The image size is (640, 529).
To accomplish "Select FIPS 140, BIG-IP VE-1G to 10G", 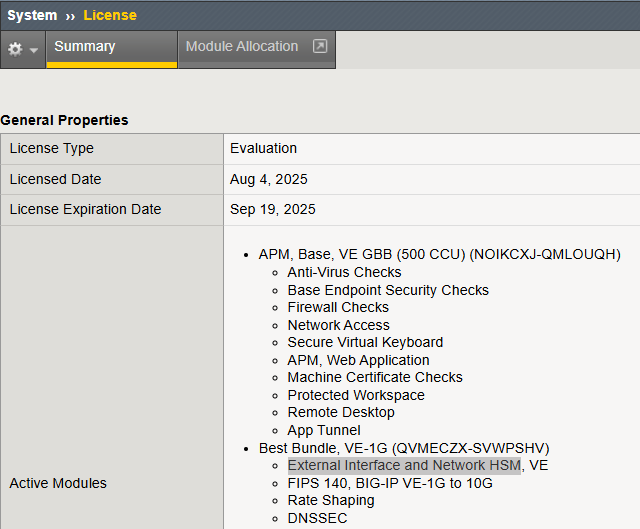I will 390,483.
